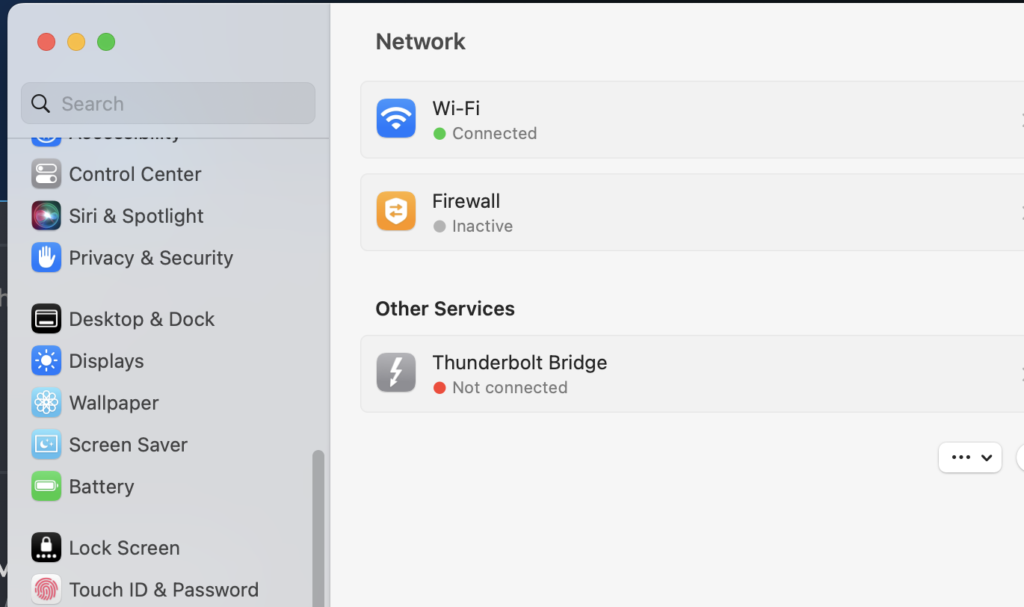This screenshot has width=1024, height=607.
Task: Click the sidebar vertical scrollbar
Action: (x=318, y=528)
